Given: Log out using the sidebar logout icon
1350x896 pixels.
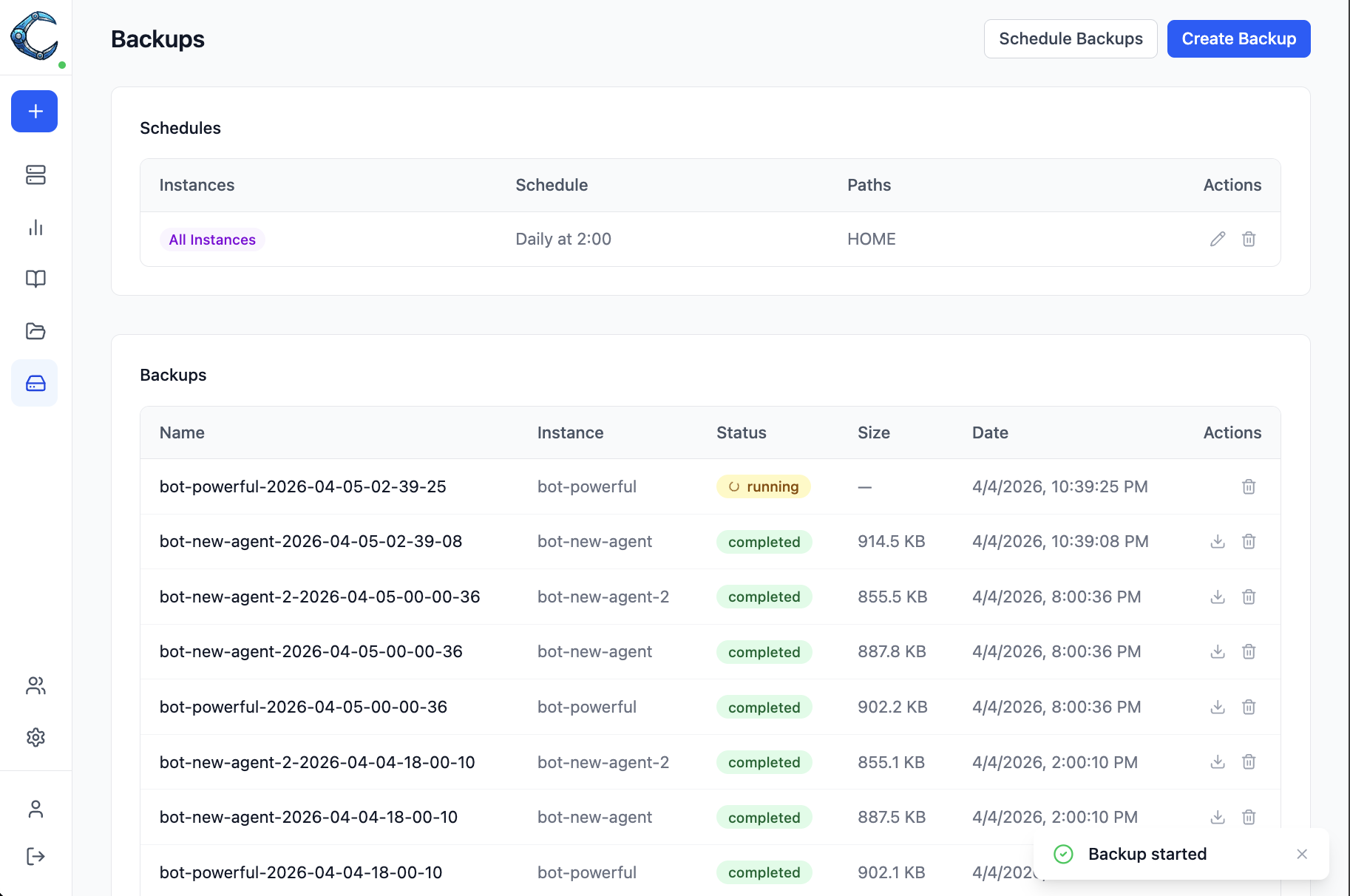Looking at the screenshot, I should click(x=34, y=856).
